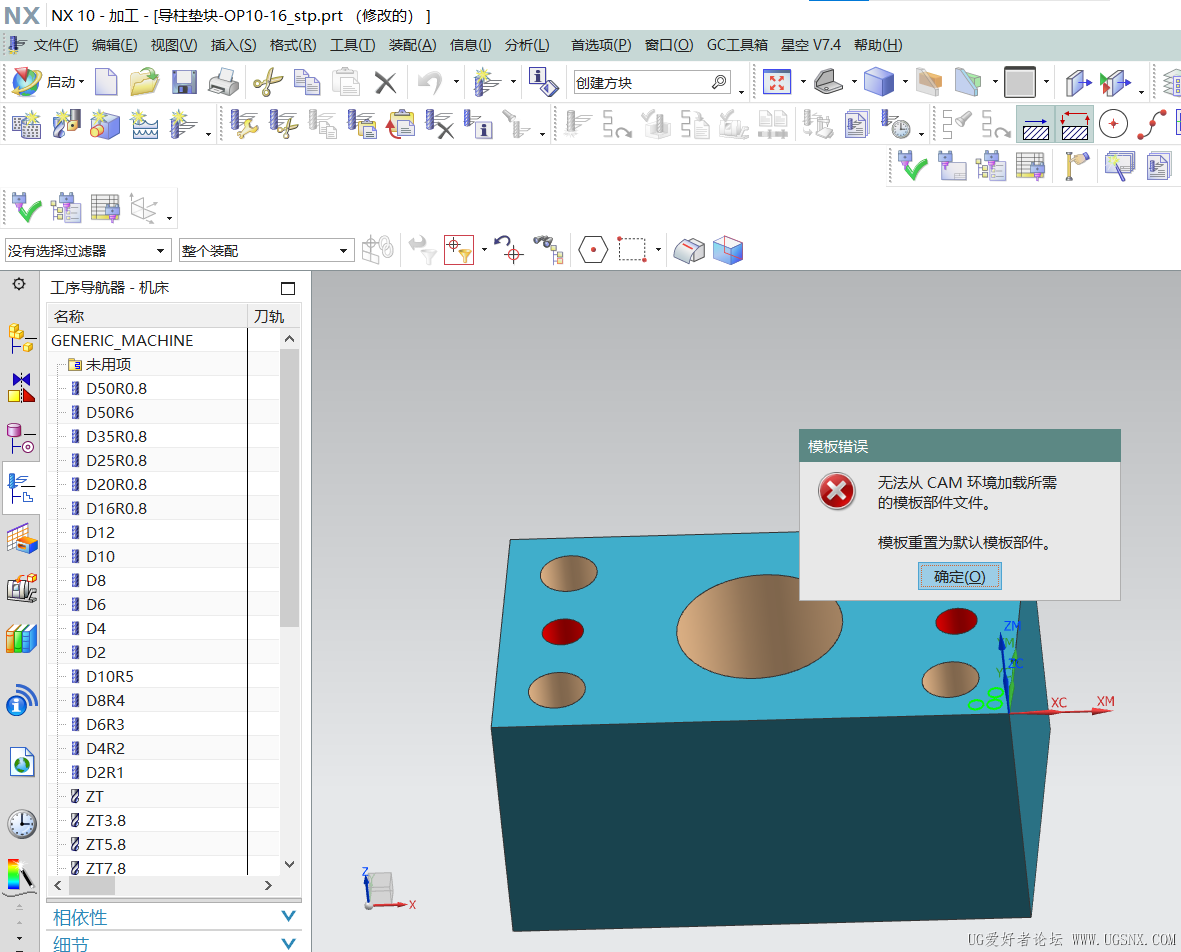Click the Open folder icon
Image resolution: width=1181 pixels, height=952 pixels.
coord(145,82)
